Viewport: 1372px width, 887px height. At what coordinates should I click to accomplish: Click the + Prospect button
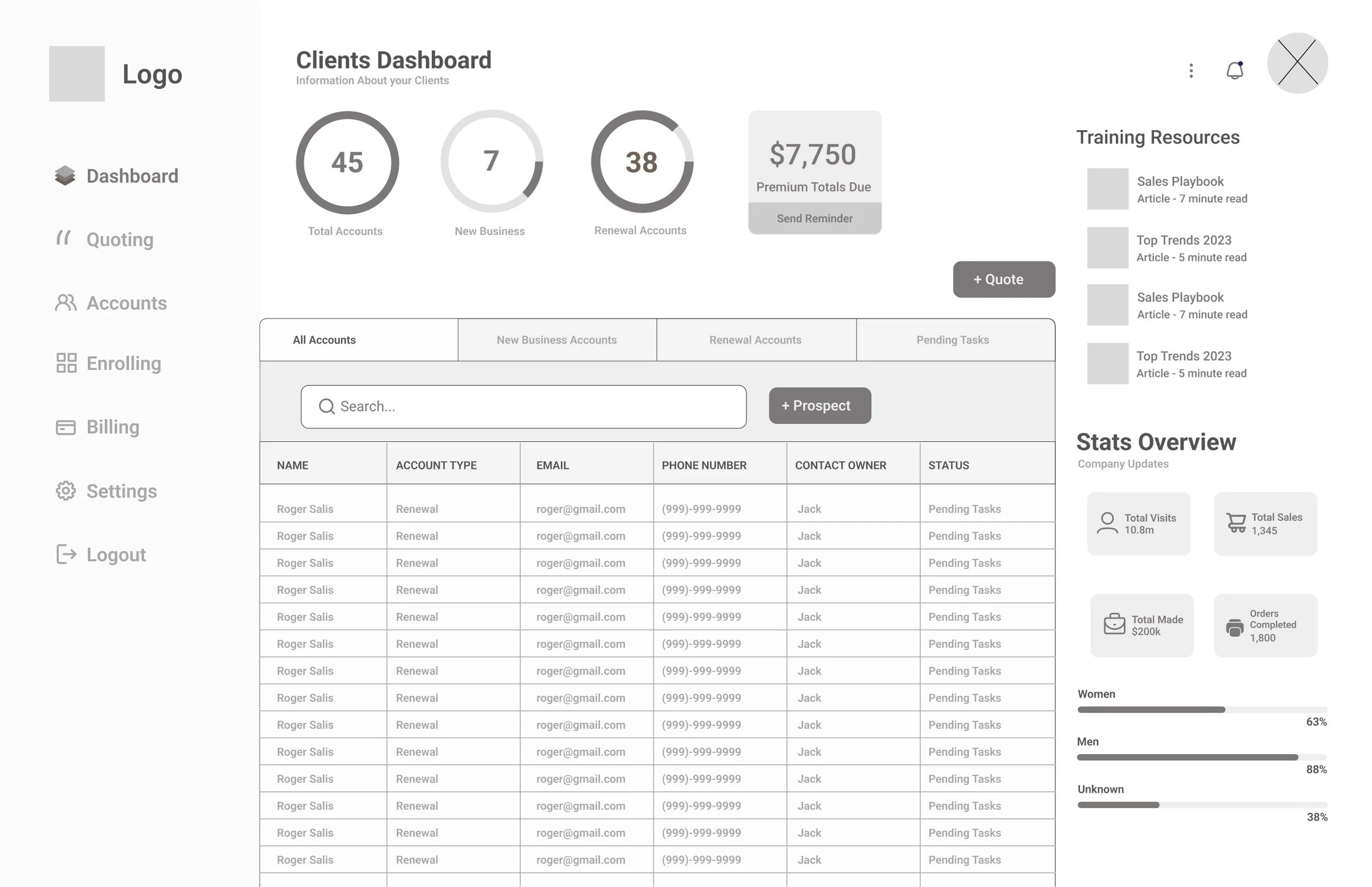click(x=819, y=406)
